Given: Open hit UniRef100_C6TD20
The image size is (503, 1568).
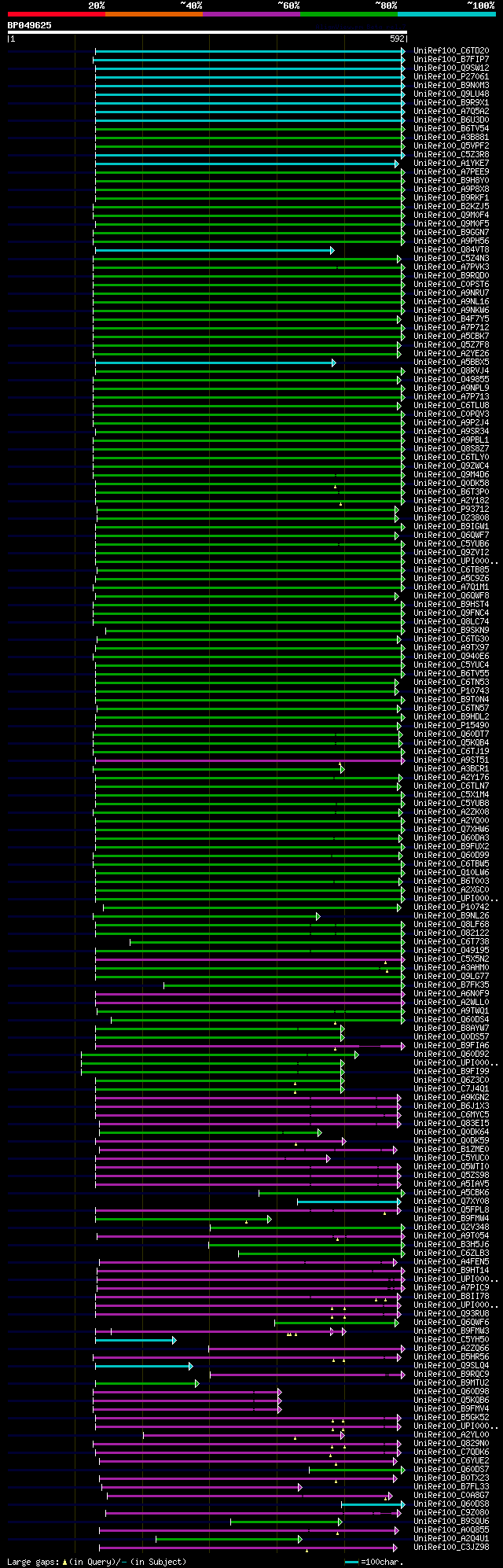Looking at the screenshot, I should pos(451,51).
